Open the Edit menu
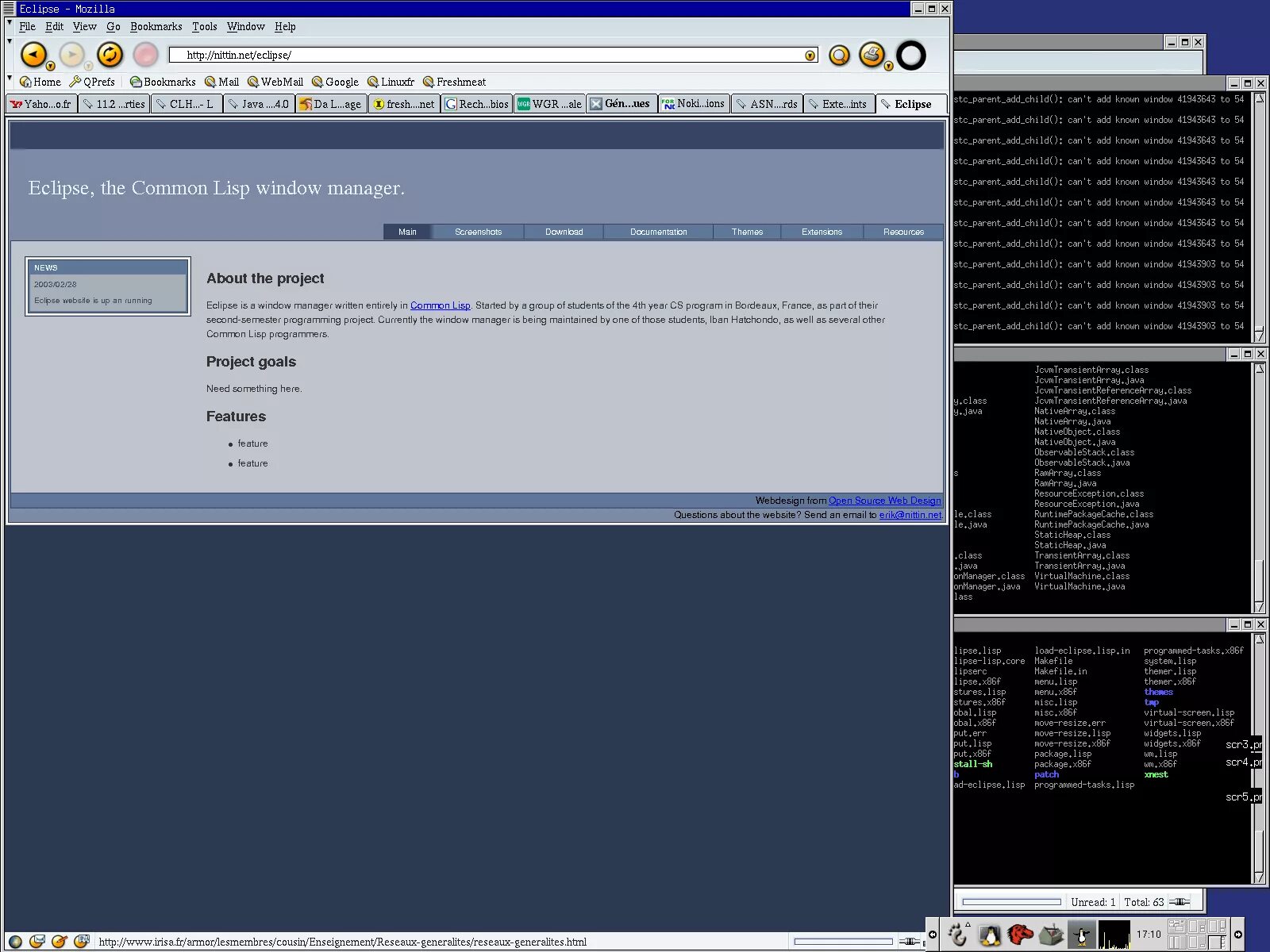This screenshot has height=952, width=1270. click(54, 26)
